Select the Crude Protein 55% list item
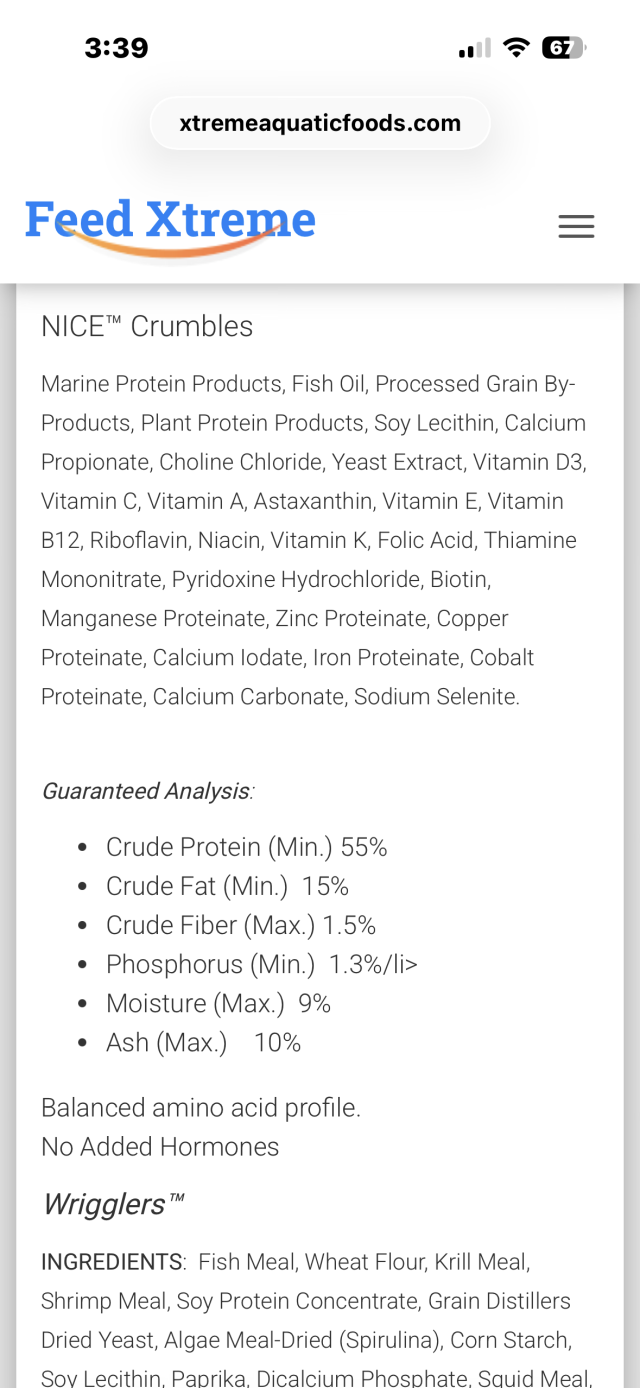Image resolution: width=640 pixels, height=1388 pixels. point(246,847)
